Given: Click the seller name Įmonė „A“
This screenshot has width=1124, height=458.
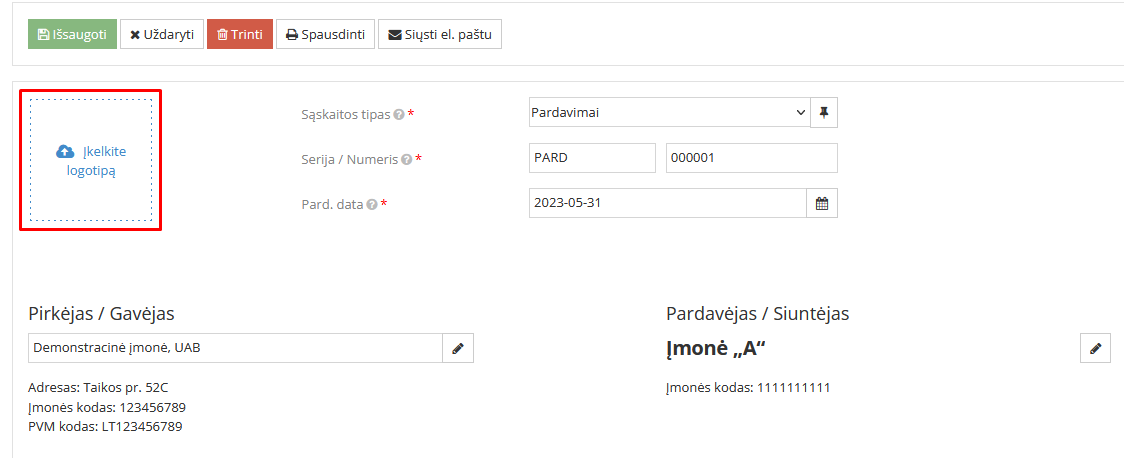Looking at the screenshot, I should pos(715,348).
